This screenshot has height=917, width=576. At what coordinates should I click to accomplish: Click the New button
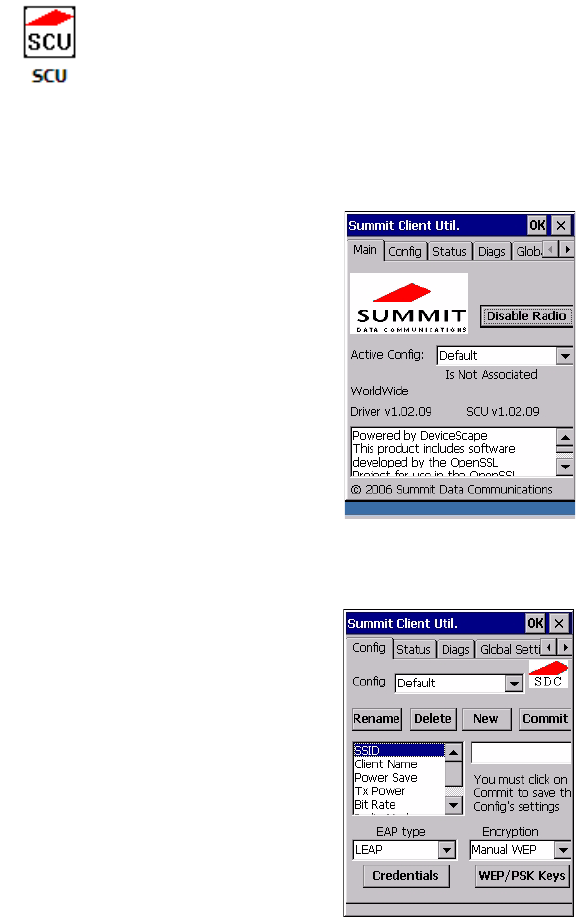coord(486,719)
